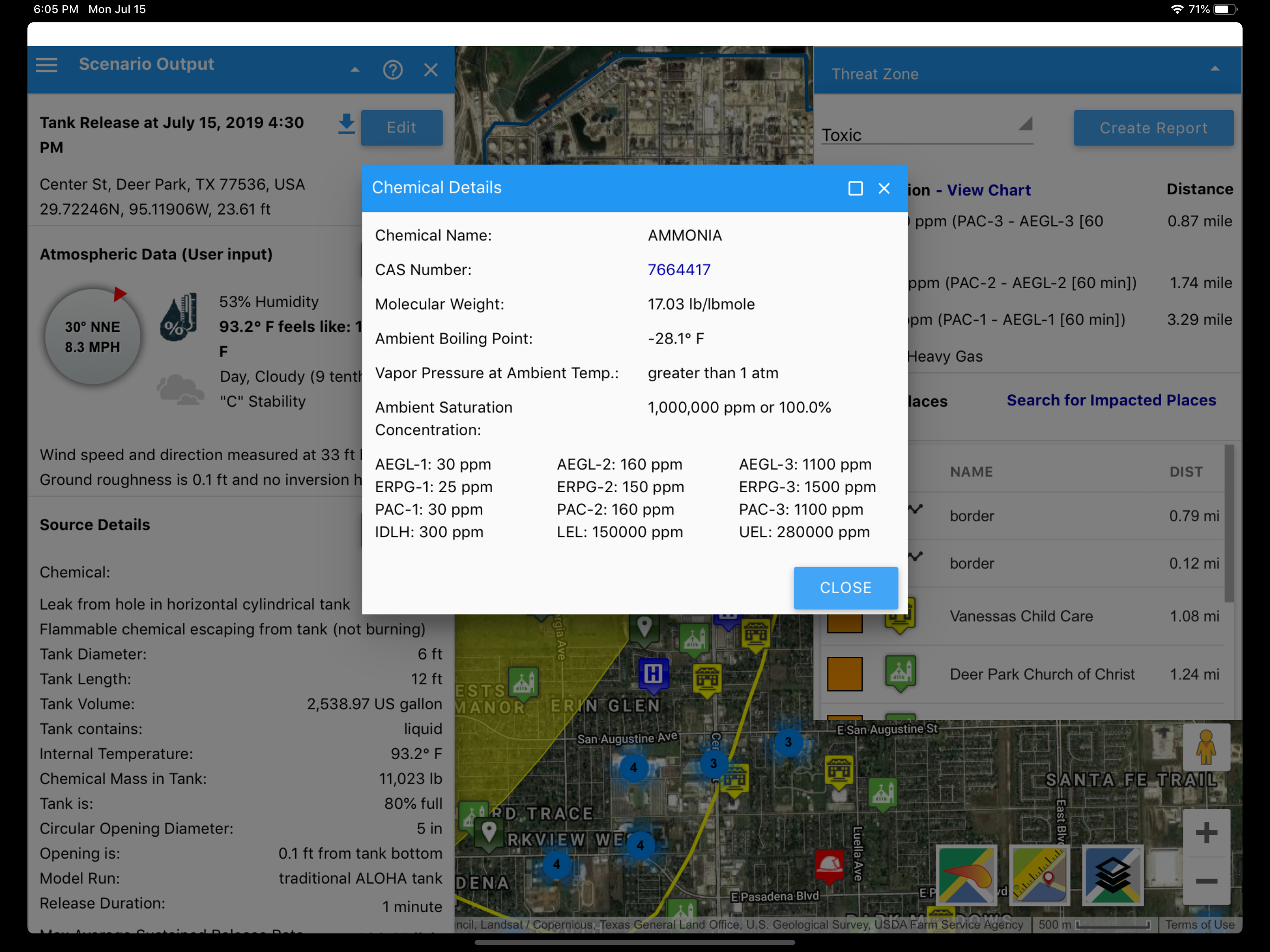The image size is (1270, 952).
Task: Close the Scenario Output panel
Action: tap(430, 69)
